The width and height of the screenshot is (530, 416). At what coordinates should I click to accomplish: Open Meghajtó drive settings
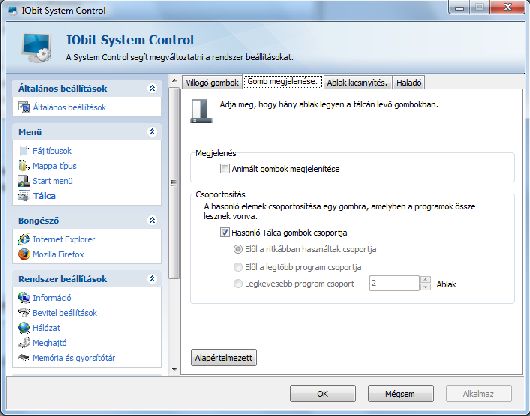click(49, 343)
